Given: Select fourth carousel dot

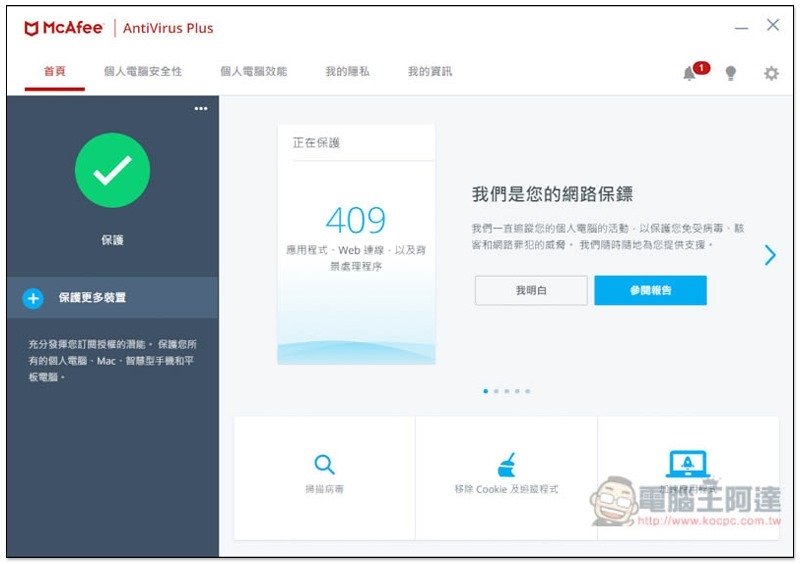Looking at the screenshot, I should (x=517, y=391).
